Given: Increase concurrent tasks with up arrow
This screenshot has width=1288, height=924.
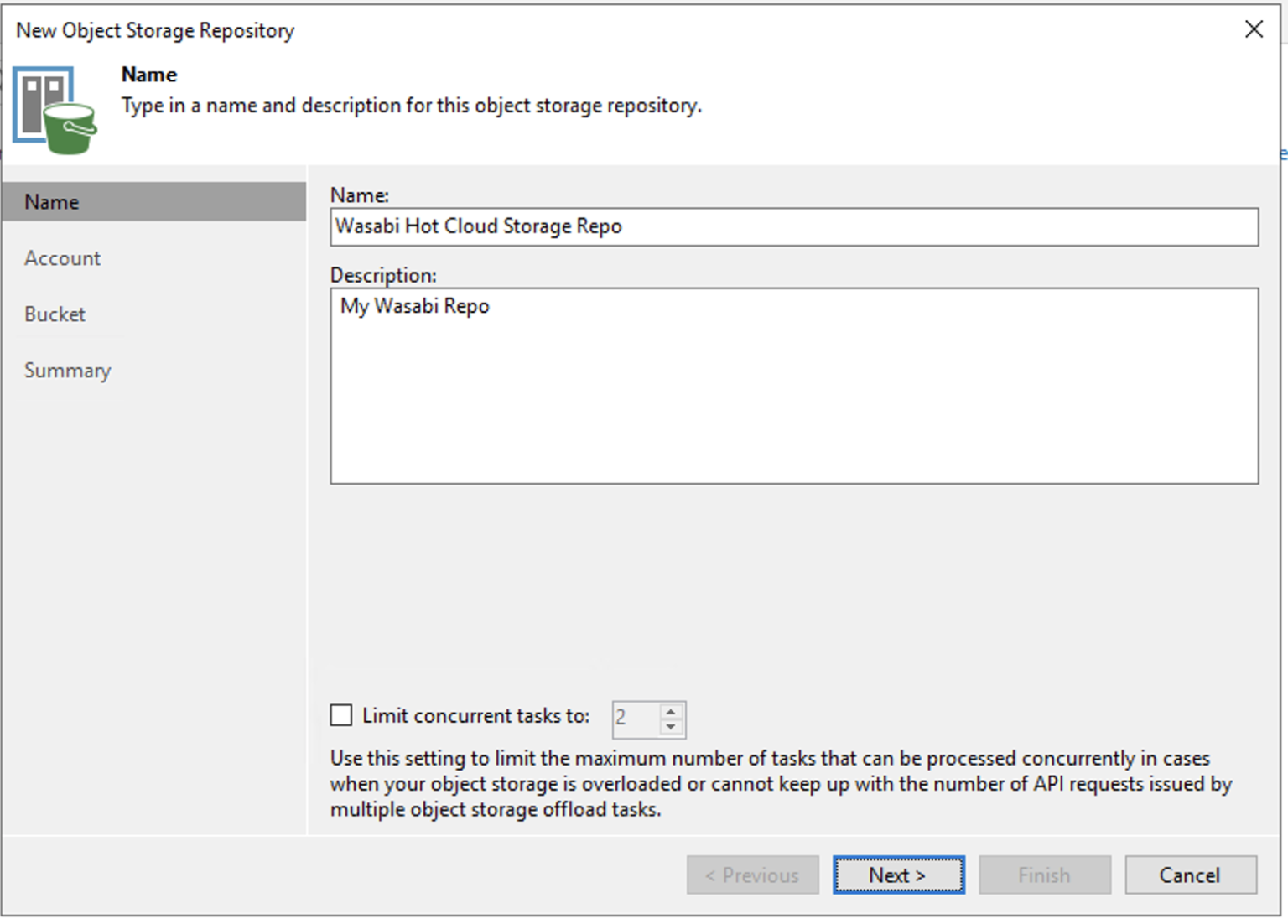Looking at the screenshot, I should 671,711.
